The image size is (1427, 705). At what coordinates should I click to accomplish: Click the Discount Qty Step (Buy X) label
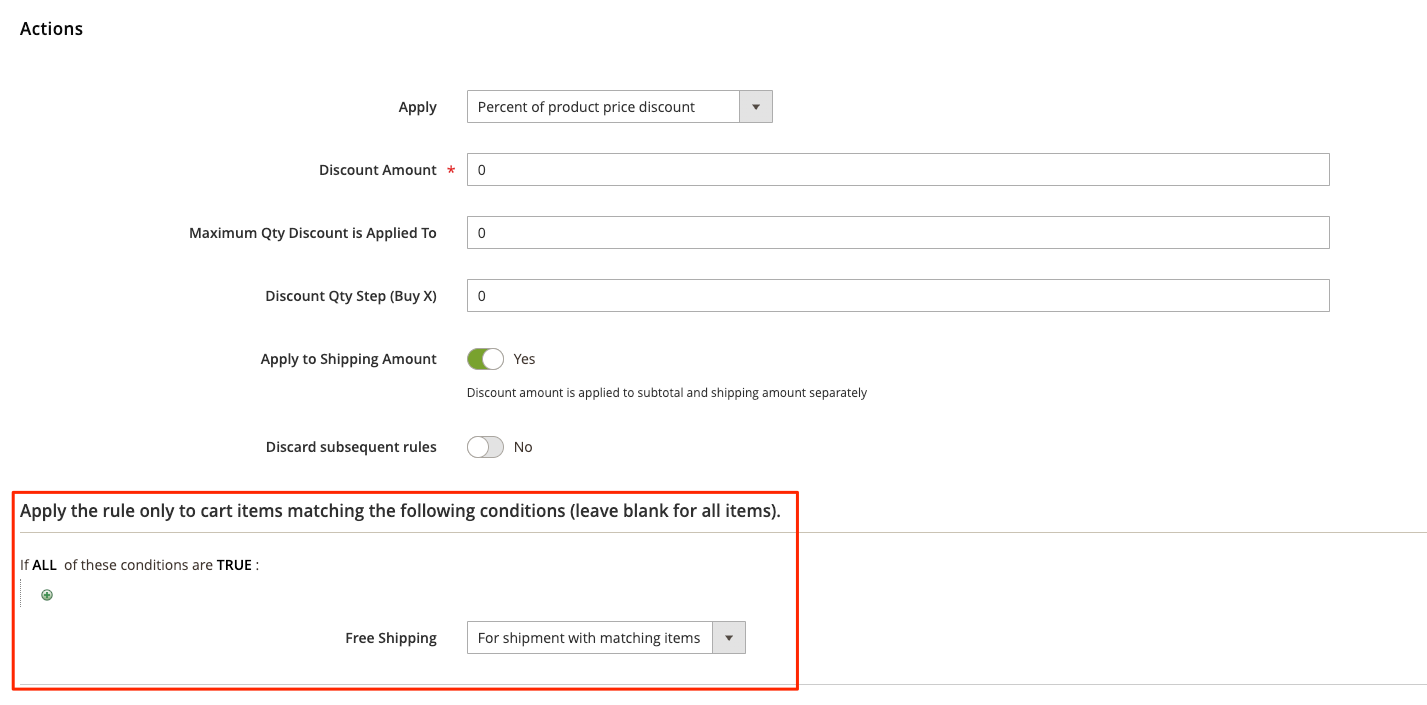350,296
